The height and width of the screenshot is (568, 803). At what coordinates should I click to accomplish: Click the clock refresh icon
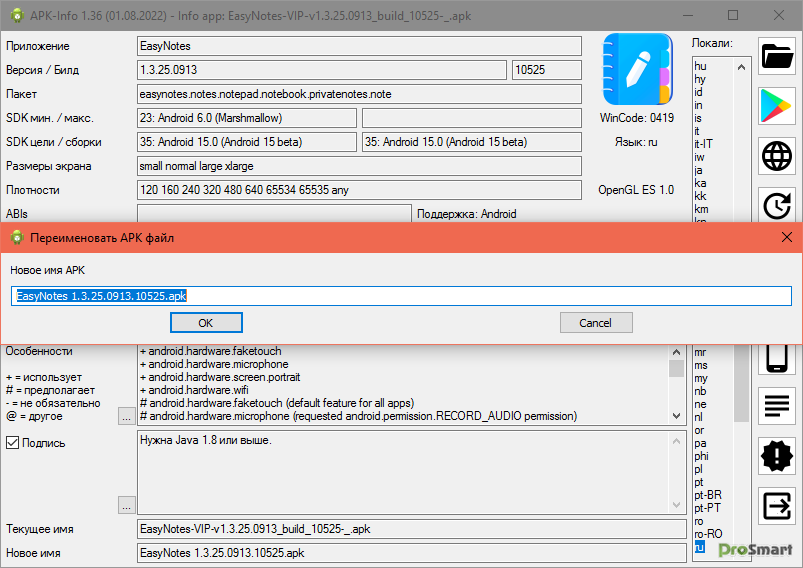coord(777,205)
